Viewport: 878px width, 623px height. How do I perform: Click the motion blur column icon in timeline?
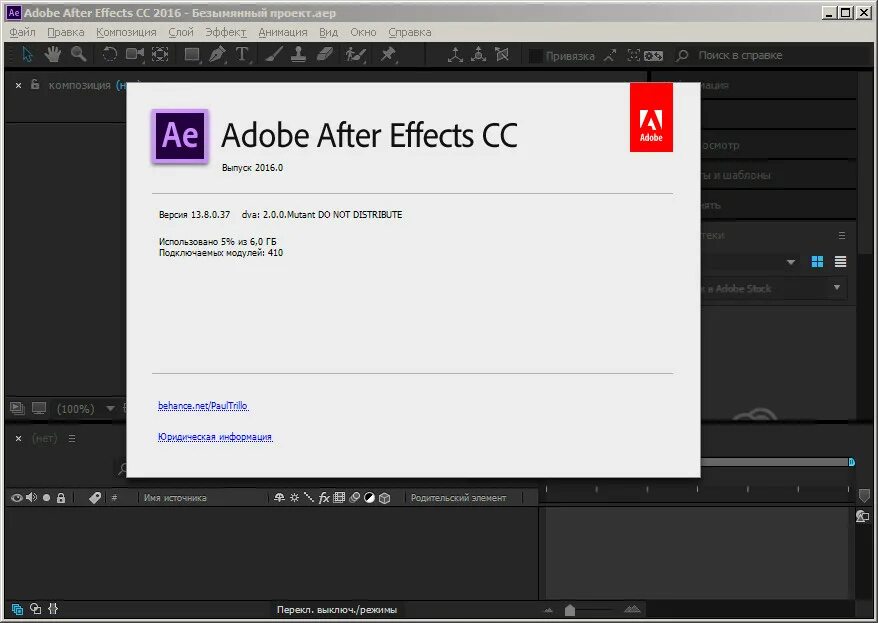354,498
